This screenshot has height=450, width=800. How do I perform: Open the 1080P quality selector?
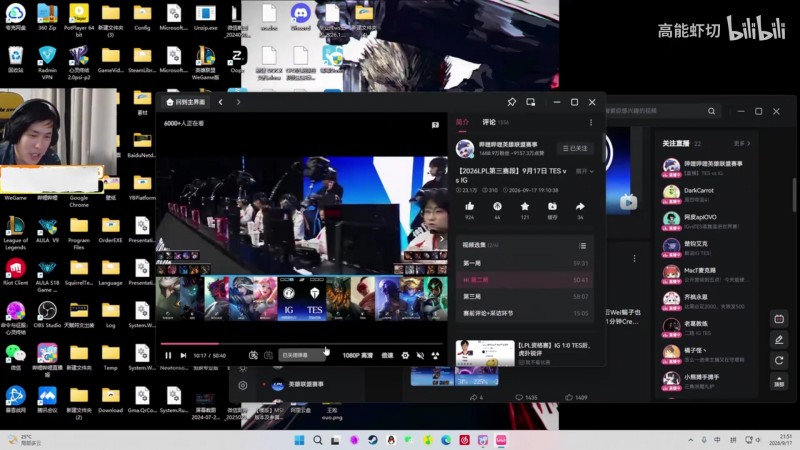click(x=358, y=356)
